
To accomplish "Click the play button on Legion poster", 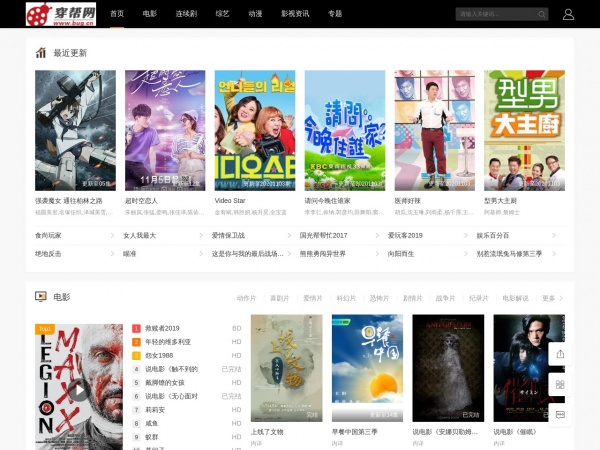I will (x=79, y=390).
